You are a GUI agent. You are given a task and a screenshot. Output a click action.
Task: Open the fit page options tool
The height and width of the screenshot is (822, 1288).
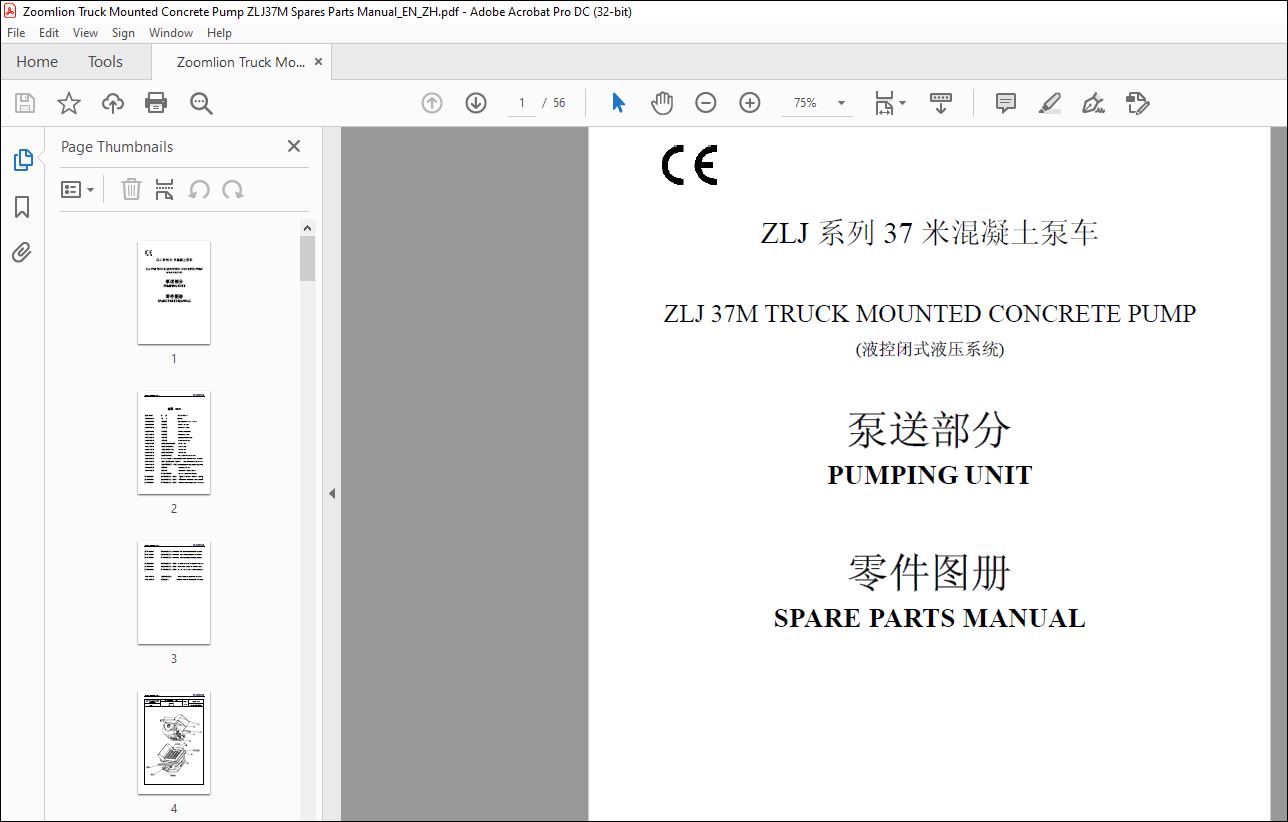(x=889, y=103)
